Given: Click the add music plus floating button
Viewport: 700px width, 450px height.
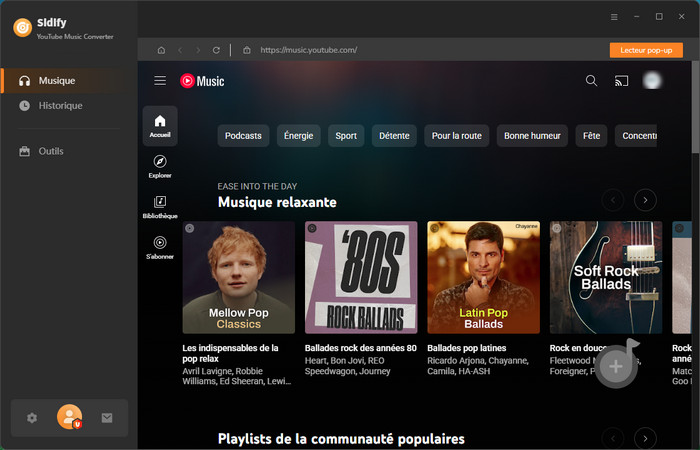Looking at the screenshot, I should (x=616, y=366).
